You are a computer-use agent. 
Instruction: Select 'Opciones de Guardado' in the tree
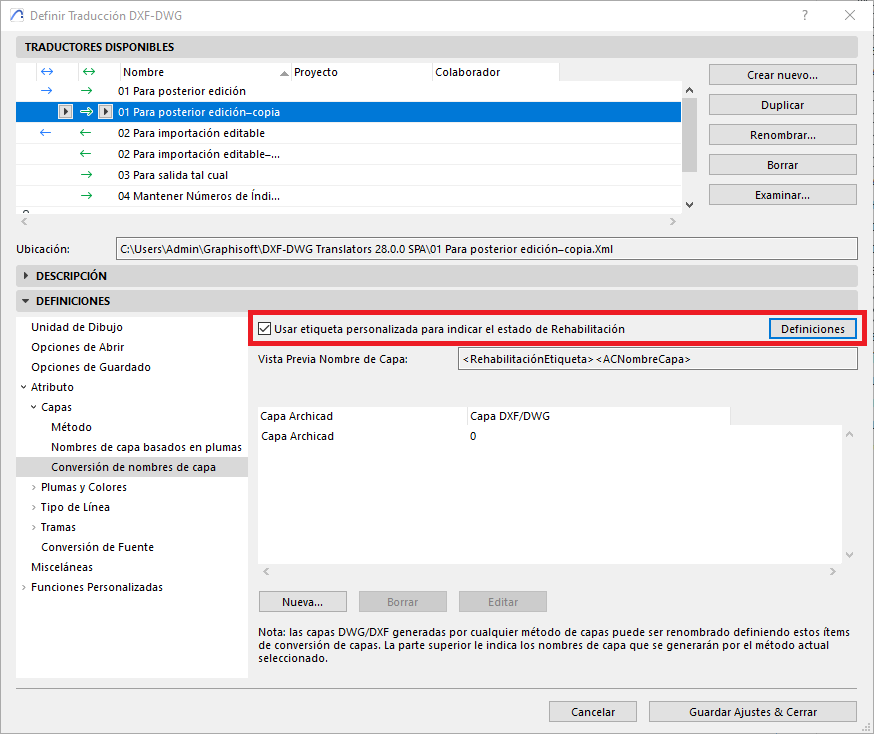[x=91, y=367]
